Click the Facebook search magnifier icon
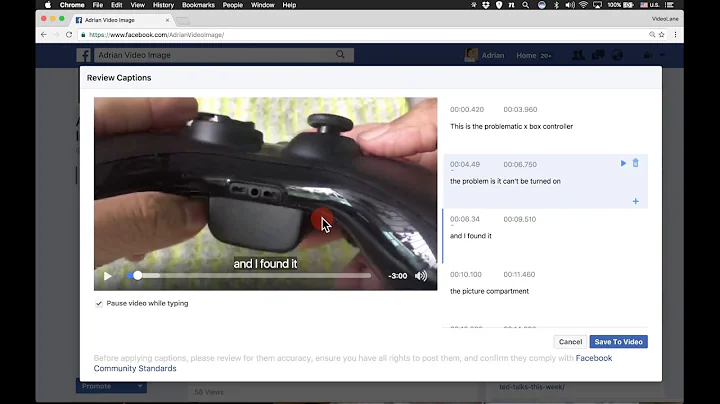The image size is (720, 404). 340,55
